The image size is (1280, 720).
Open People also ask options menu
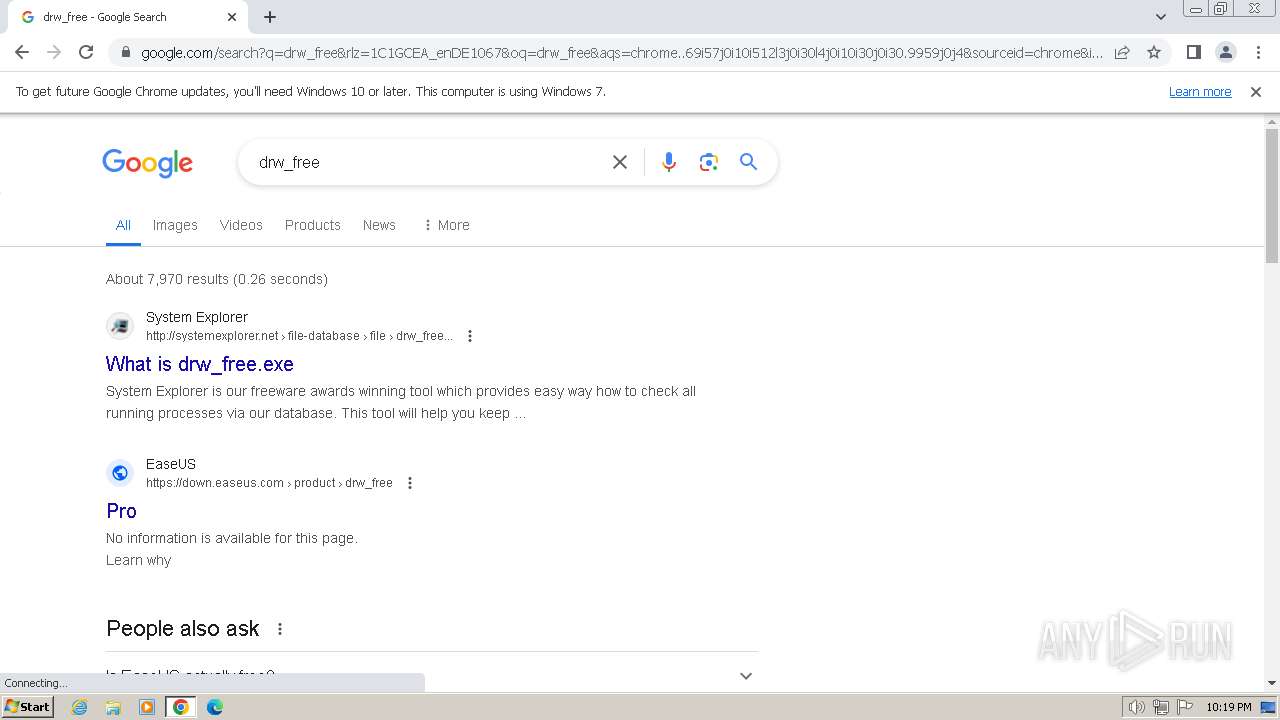(x=280, y=629)
